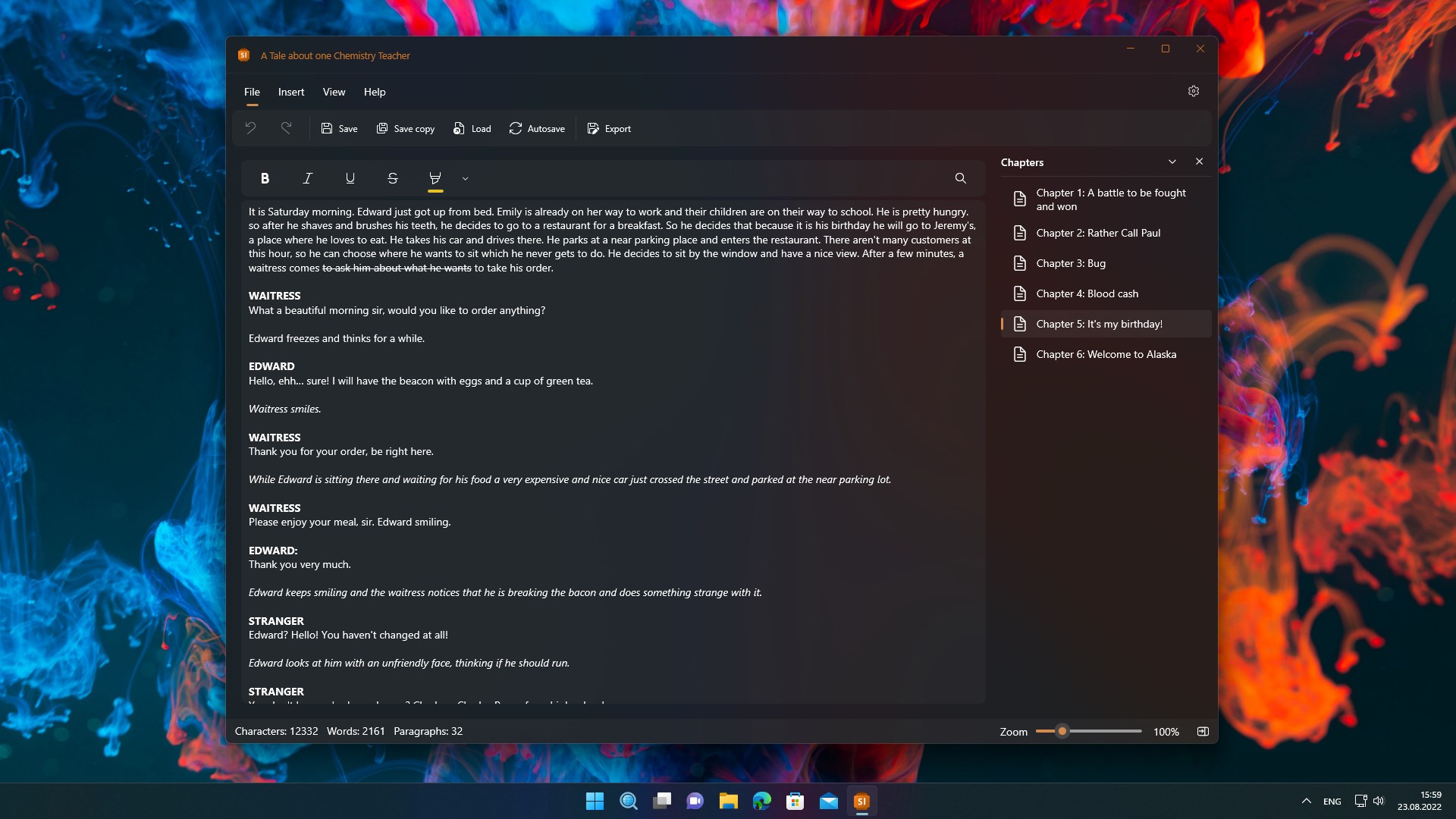Select Chapter 3: Bug

(1070, 263)
